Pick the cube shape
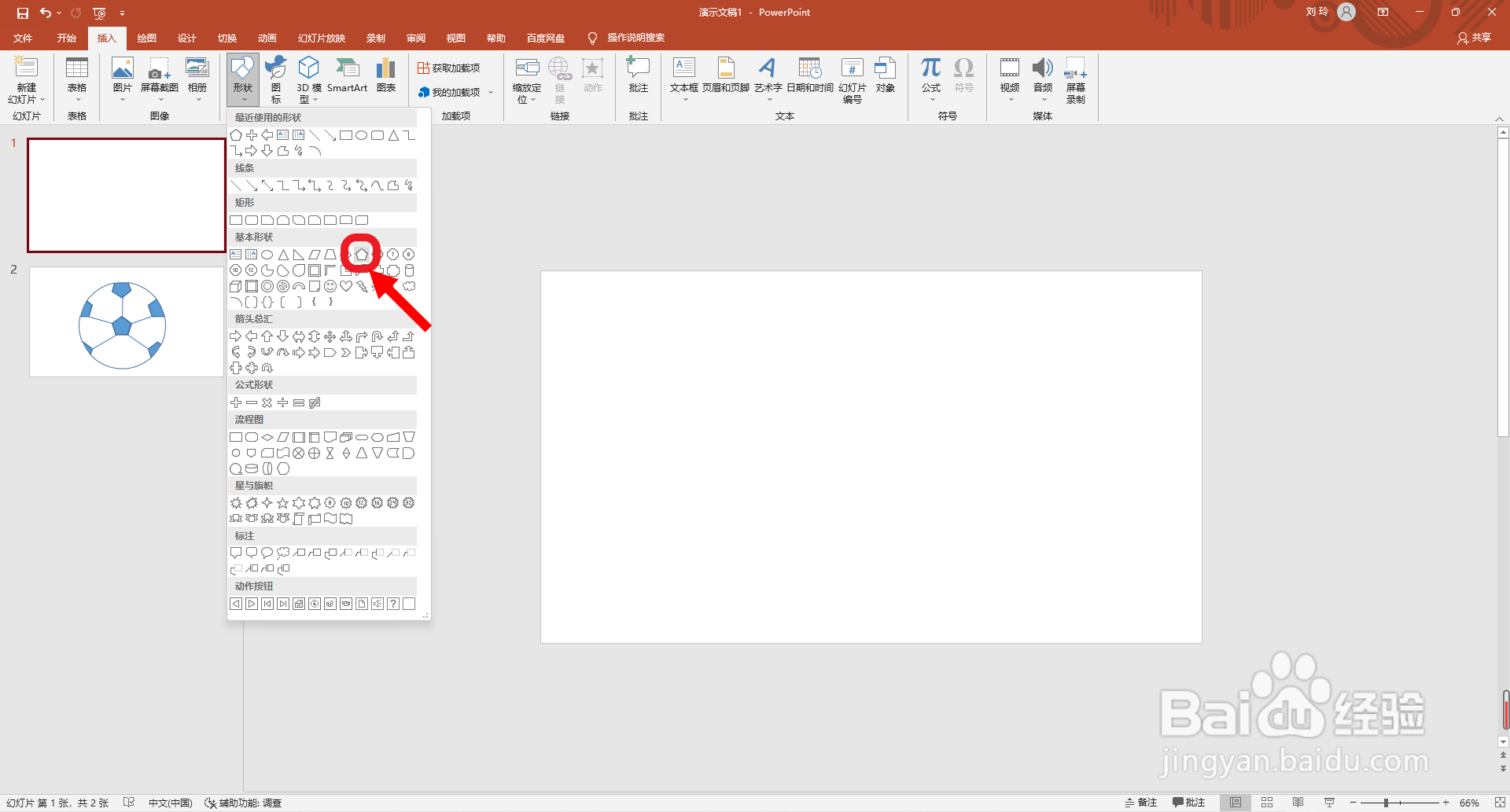The image size is (1510, 812). [x=236, y=286]
